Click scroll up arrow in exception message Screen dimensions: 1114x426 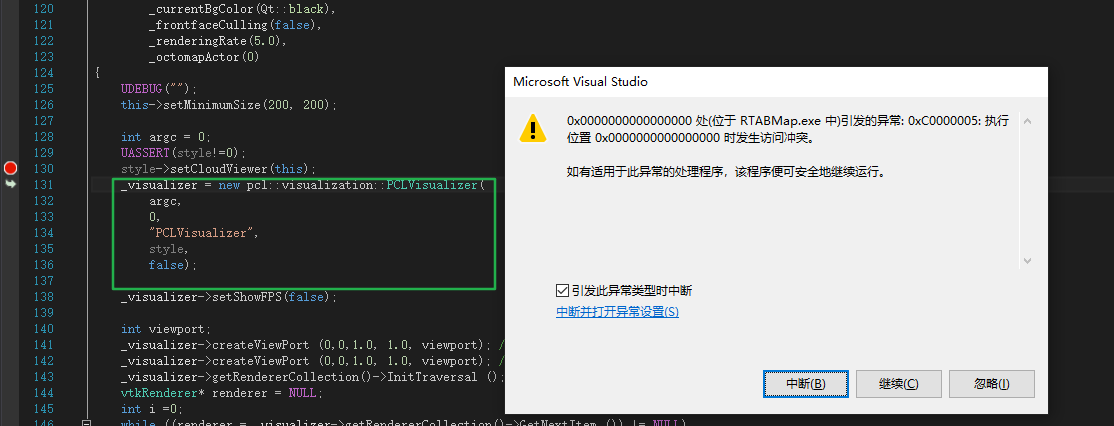point(1025,120)
